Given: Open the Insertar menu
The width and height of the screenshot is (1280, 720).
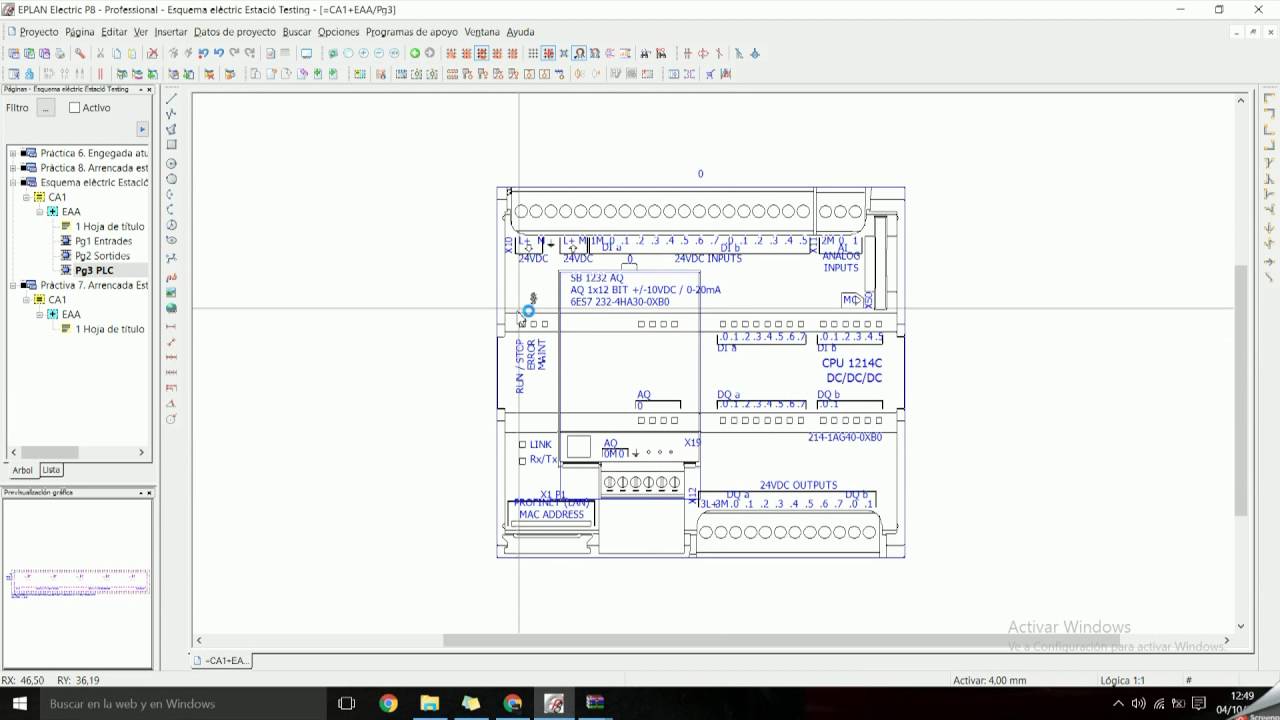Looking at the screenshot, I should tap(171, 32).
